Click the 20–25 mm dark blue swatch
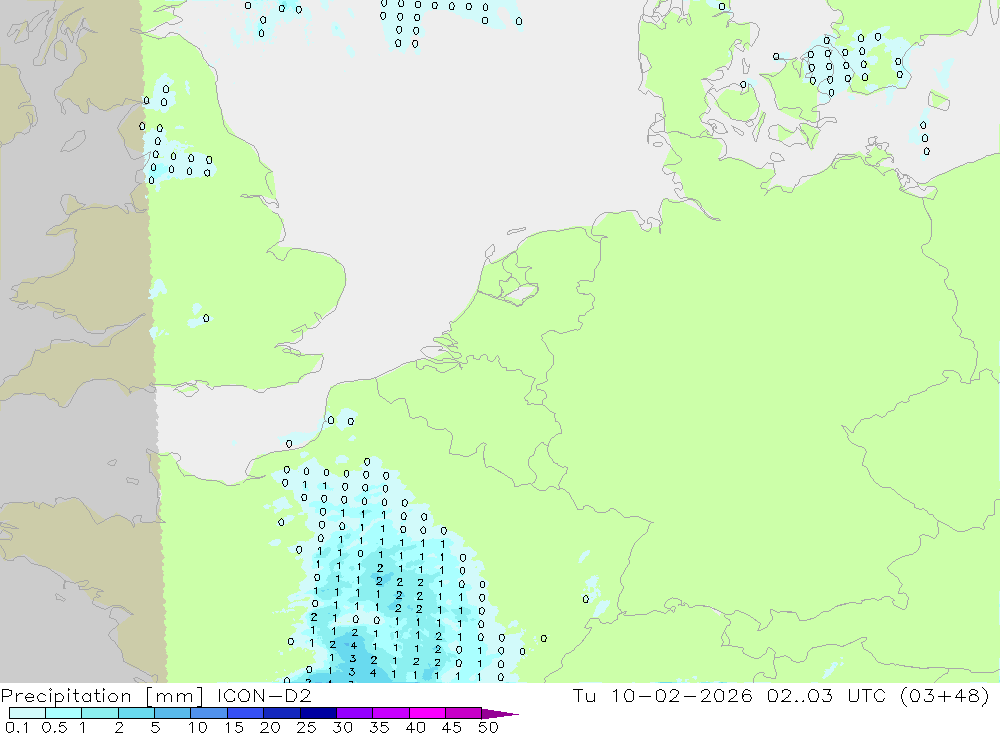Image resolution: width=1000 pixels, height=733 pixels. (282, 713)
